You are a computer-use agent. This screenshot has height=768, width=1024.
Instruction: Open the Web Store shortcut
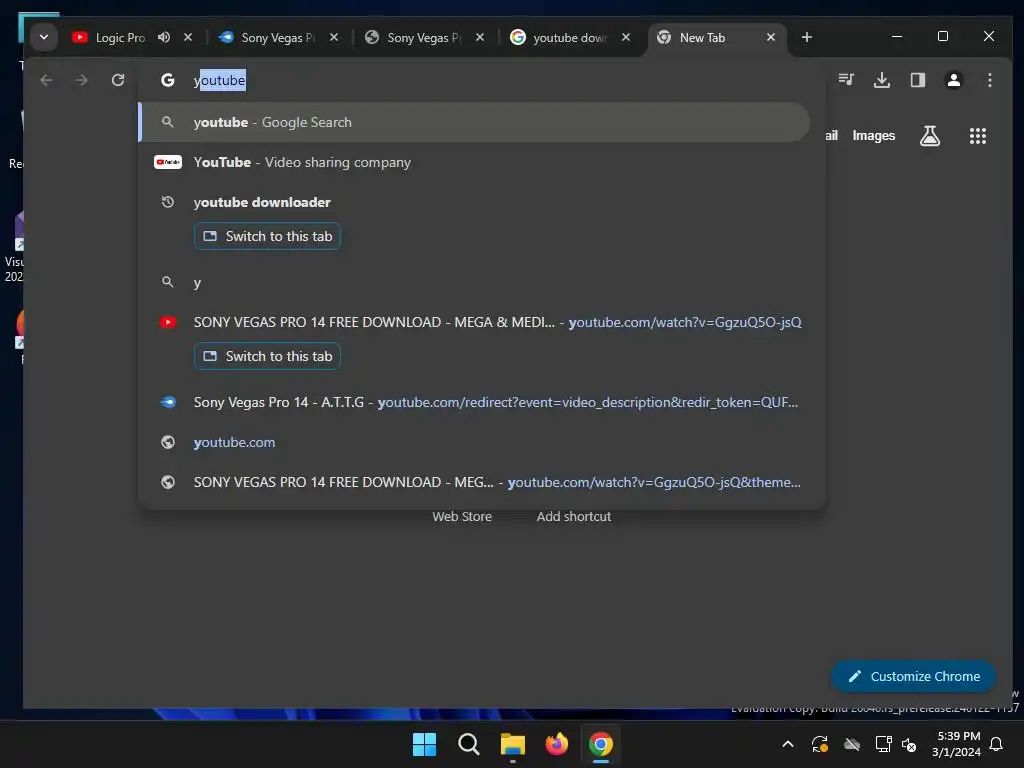click(462, 517)
